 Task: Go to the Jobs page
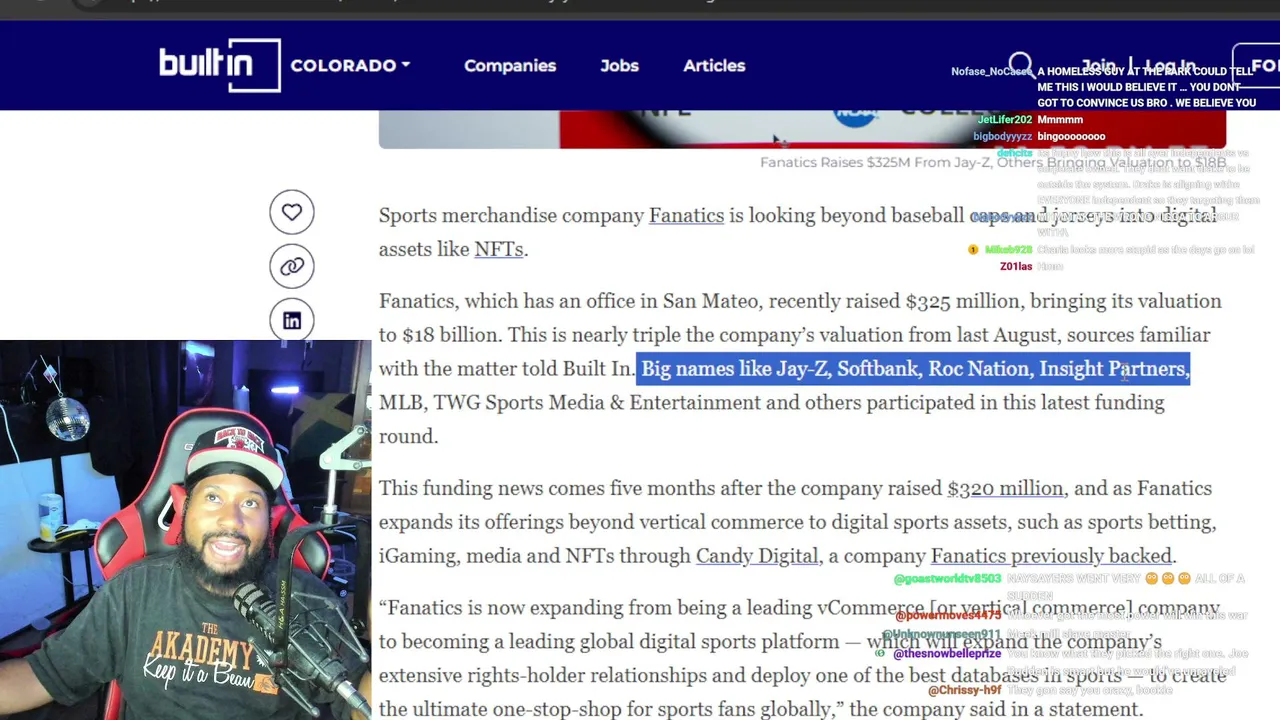(x=619, y=65)
